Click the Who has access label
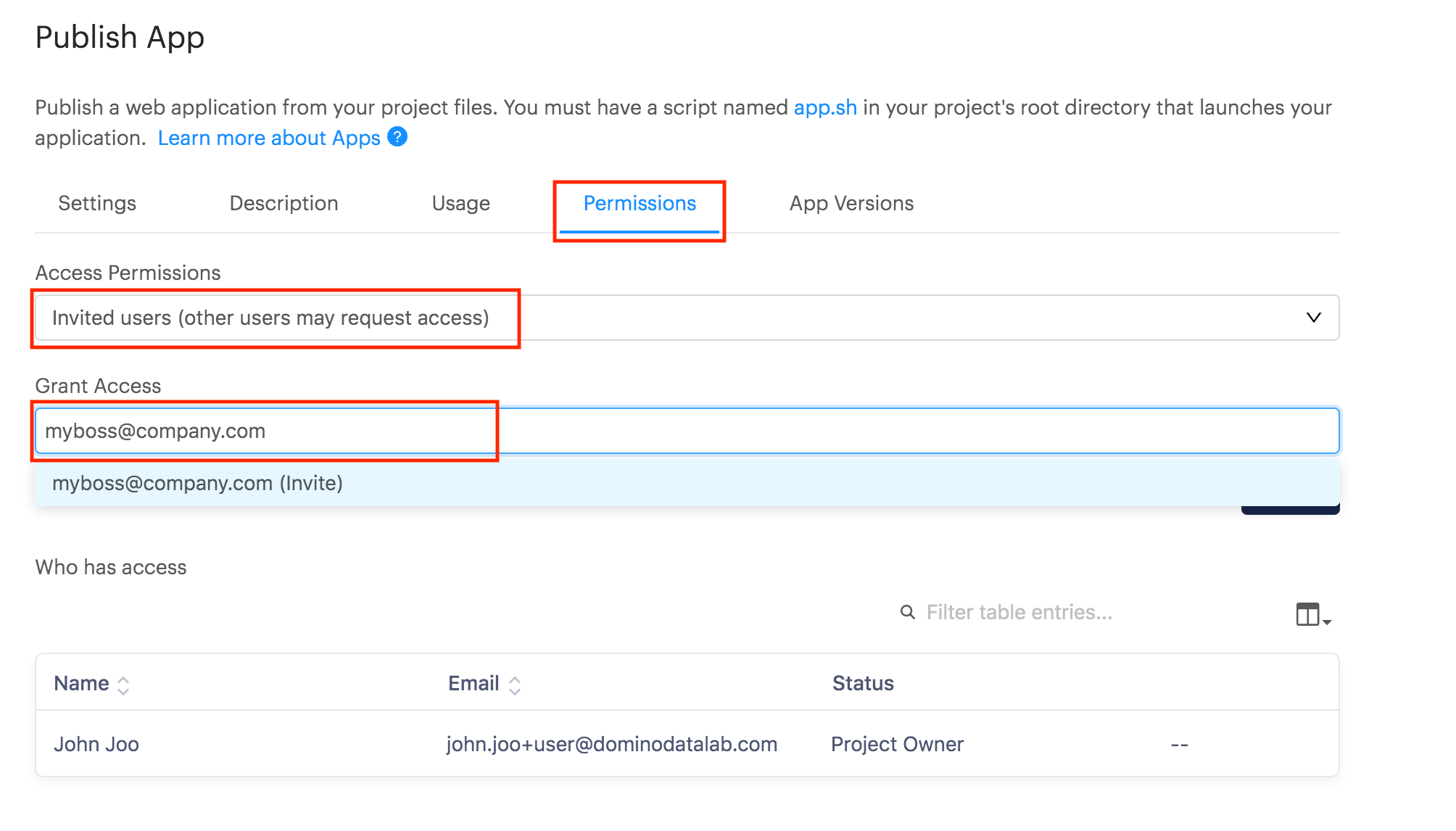This screenshot has height=831, width=1456. click(111, 567)
